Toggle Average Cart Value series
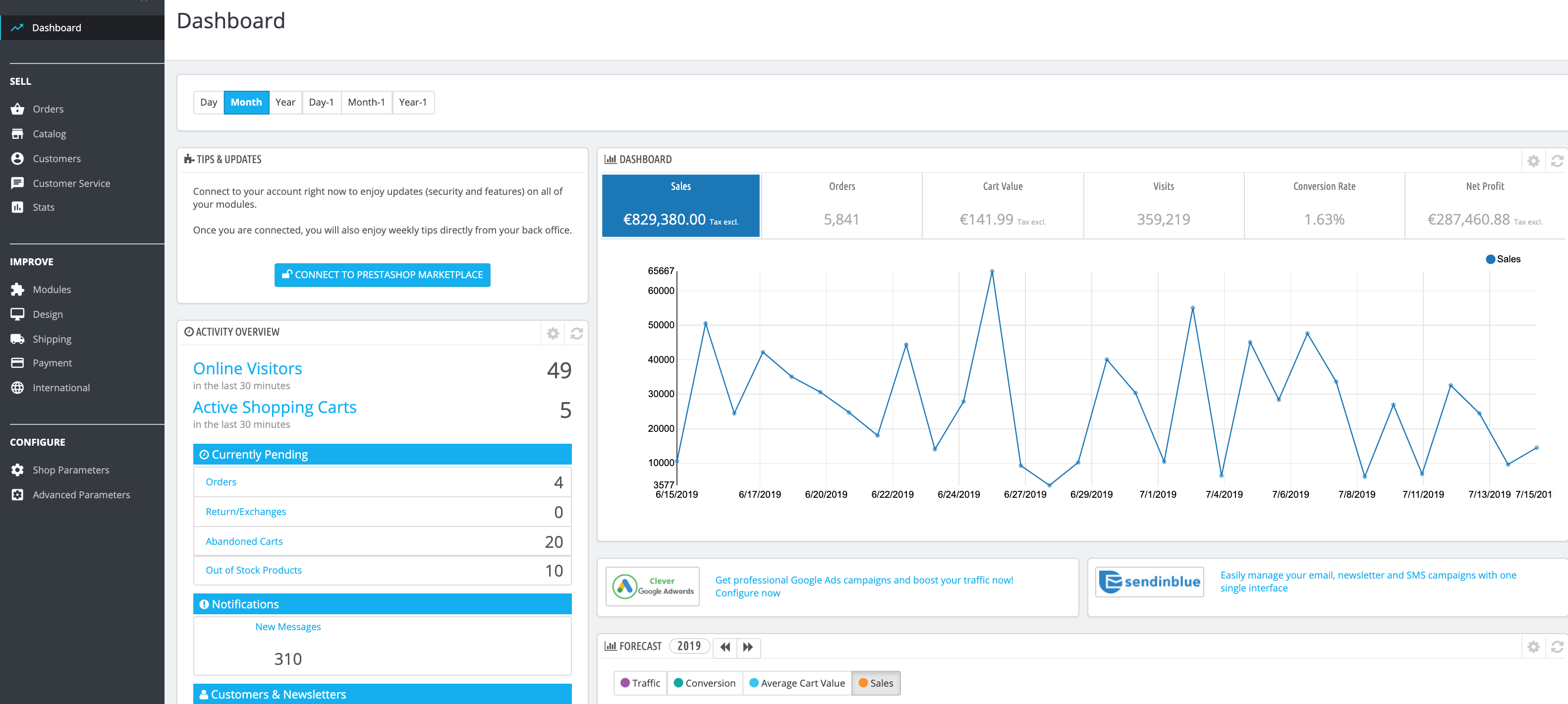The width and height of the screenshot is (1568, 704). 797,683
